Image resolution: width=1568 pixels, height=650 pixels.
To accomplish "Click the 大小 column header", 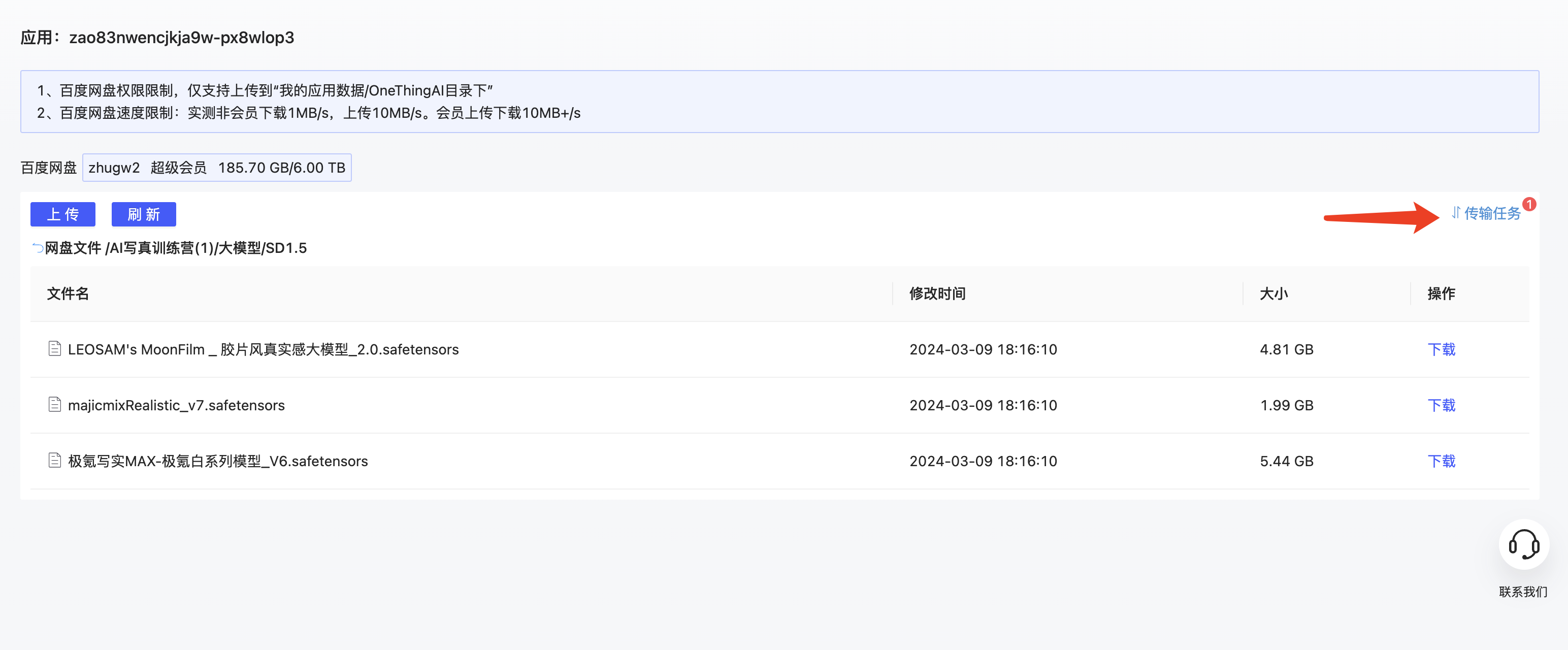I will point(1273,294).
